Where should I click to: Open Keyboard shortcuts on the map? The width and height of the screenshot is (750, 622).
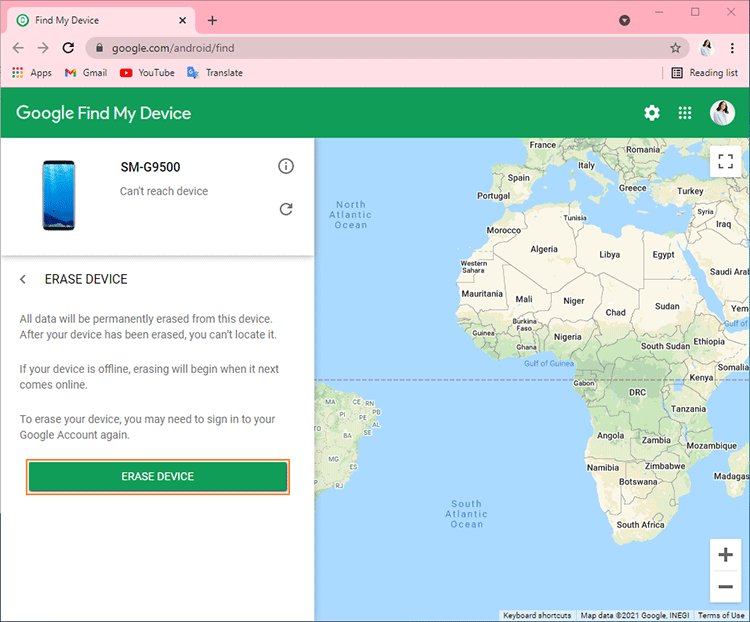(537, 615)
